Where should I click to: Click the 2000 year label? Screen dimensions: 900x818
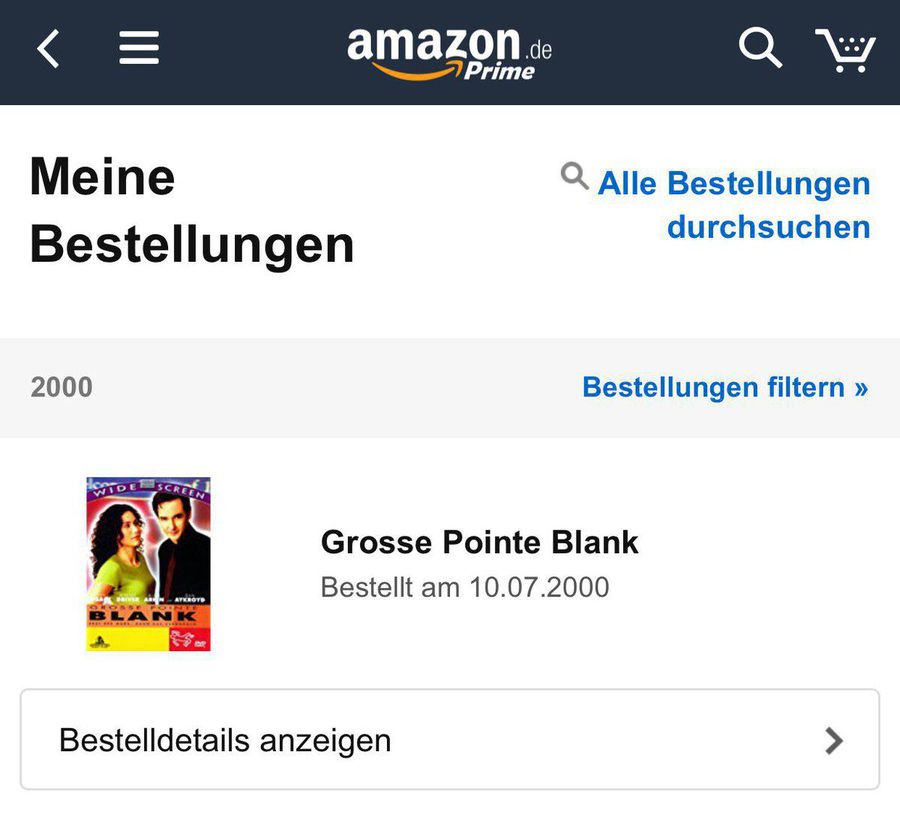(x=61, y=387)
